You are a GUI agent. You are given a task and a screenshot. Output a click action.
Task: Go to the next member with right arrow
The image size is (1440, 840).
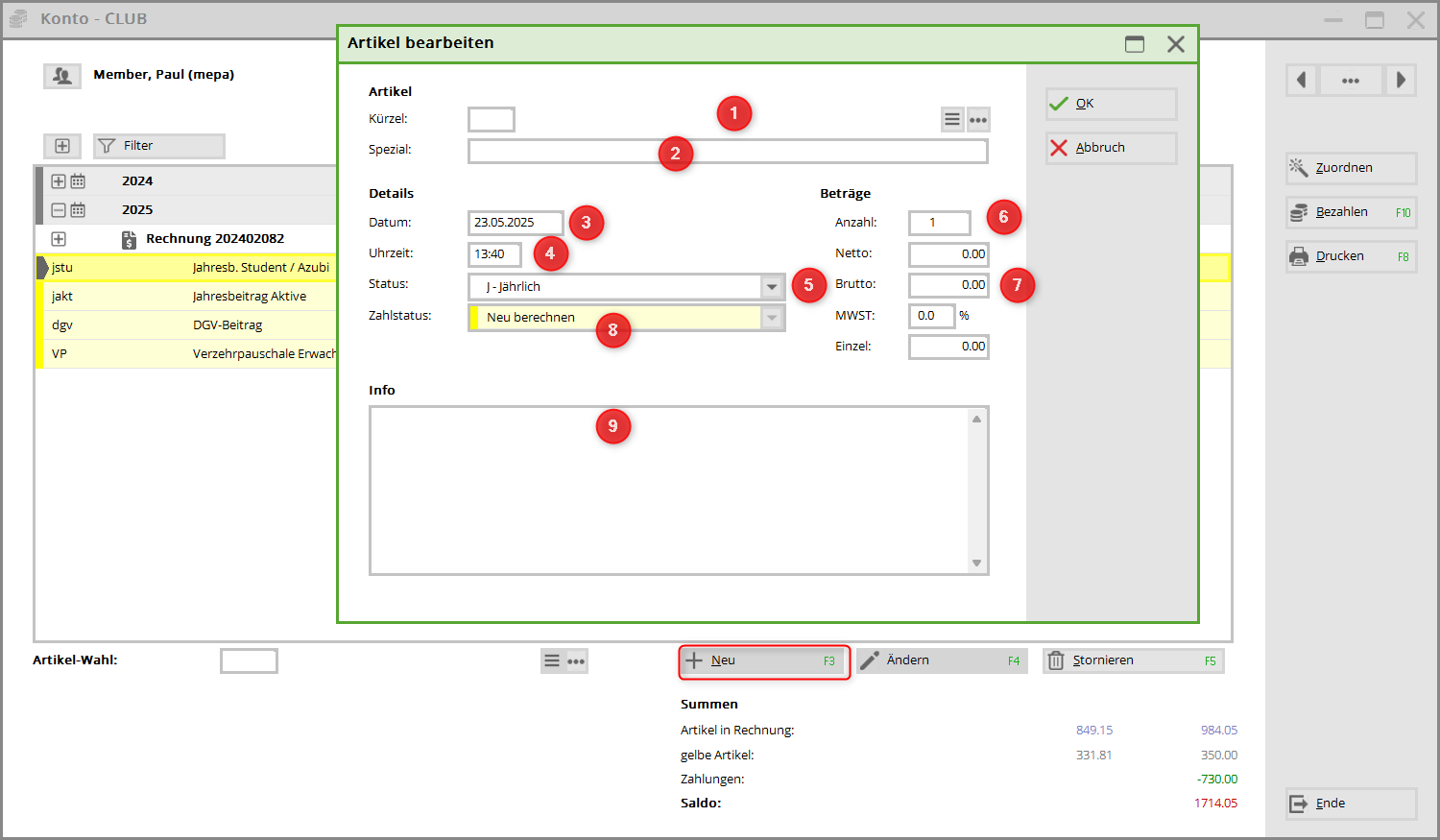[x=1401, y=81]
